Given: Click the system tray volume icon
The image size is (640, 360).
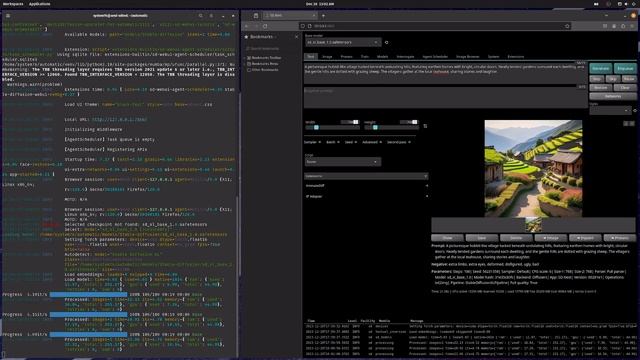Looking at the screenshot, I should tap(626, 4).
